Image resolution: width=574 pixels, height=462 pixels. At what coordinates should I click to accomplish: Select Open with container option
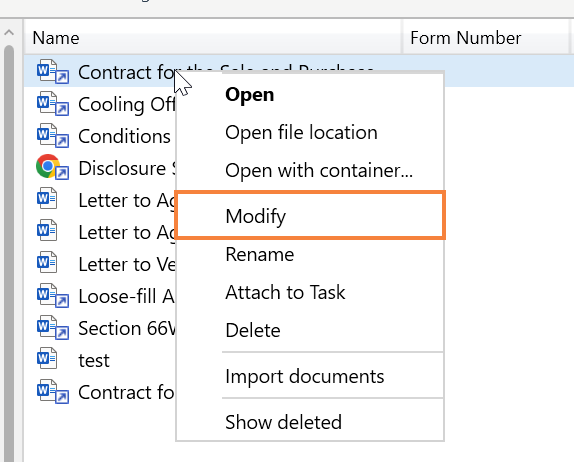(319, 171)
